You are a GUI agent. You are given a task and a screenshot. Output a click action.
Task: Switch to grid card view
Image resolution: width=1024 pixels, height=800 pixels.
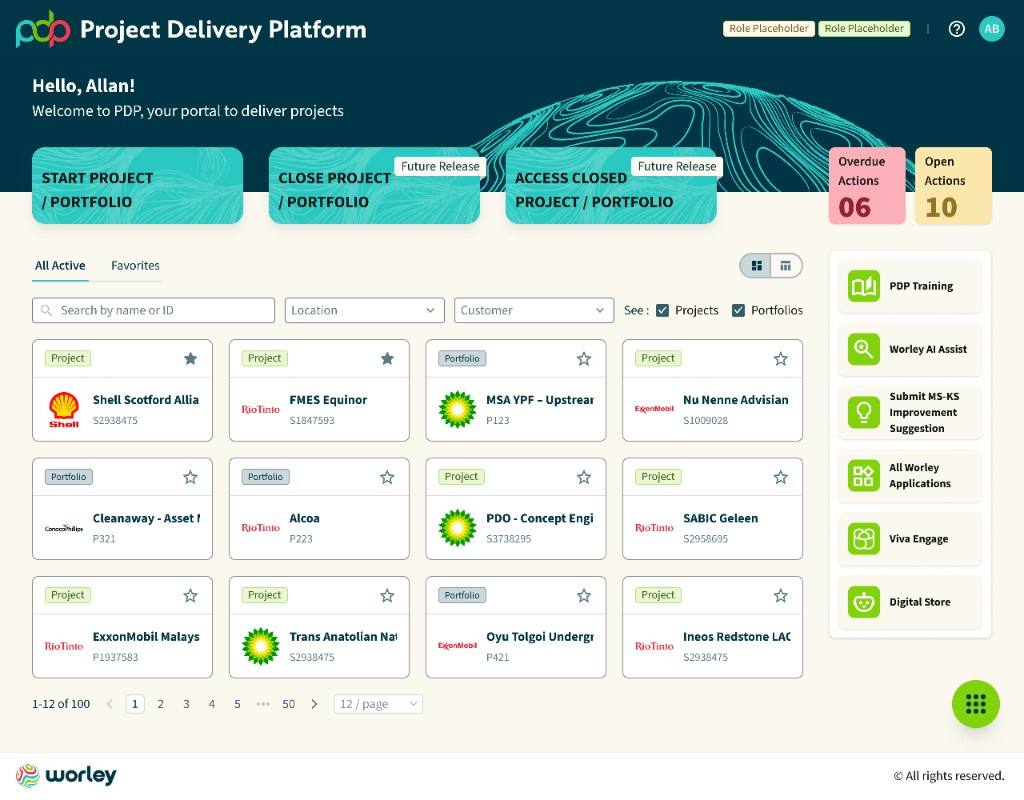[x=756, y=266]
